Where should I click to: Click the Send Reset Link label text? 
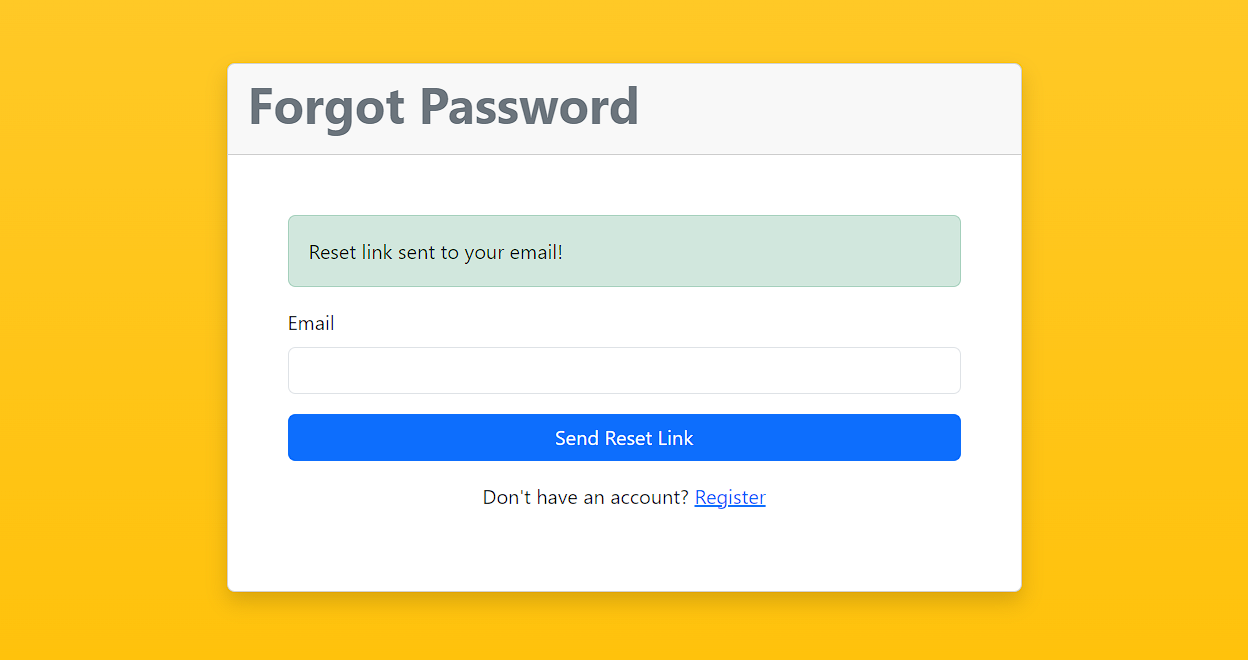624,437
